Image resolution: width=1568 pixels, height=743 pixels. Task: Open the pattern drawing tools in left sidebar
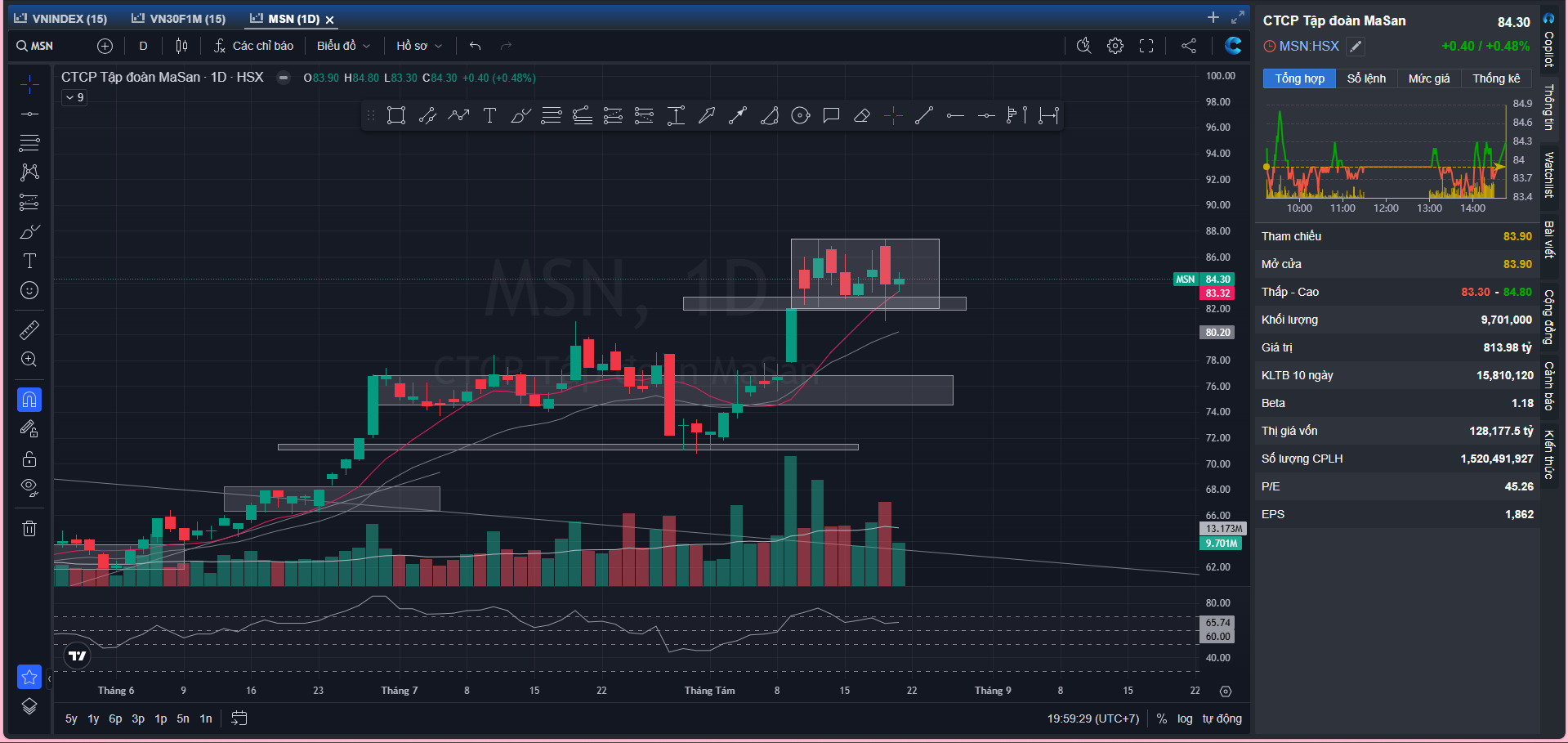click(29, 172)
